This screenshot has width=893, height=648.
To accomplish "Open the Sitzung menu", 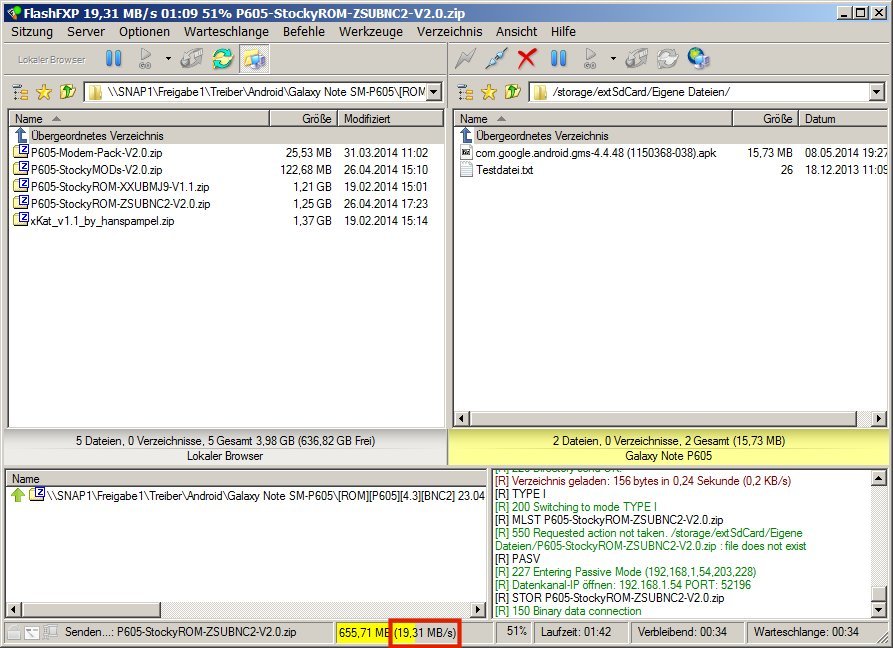I will pos(32,32).
